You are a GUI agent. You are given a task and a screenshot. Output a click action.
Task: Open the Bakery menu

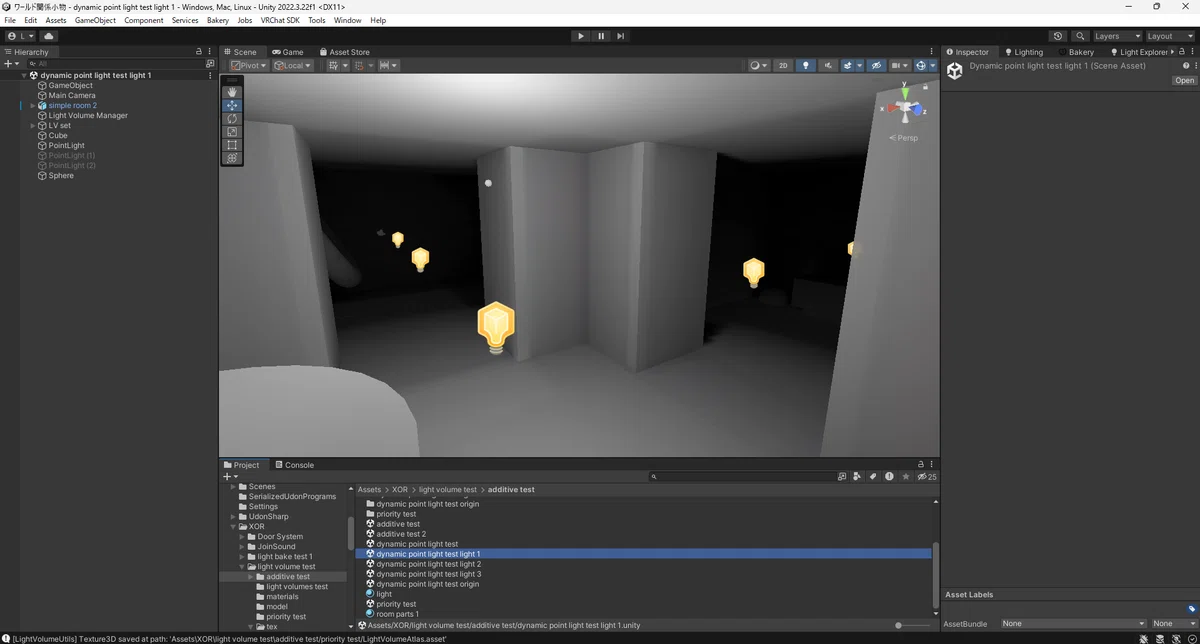(x=218, y=20)
